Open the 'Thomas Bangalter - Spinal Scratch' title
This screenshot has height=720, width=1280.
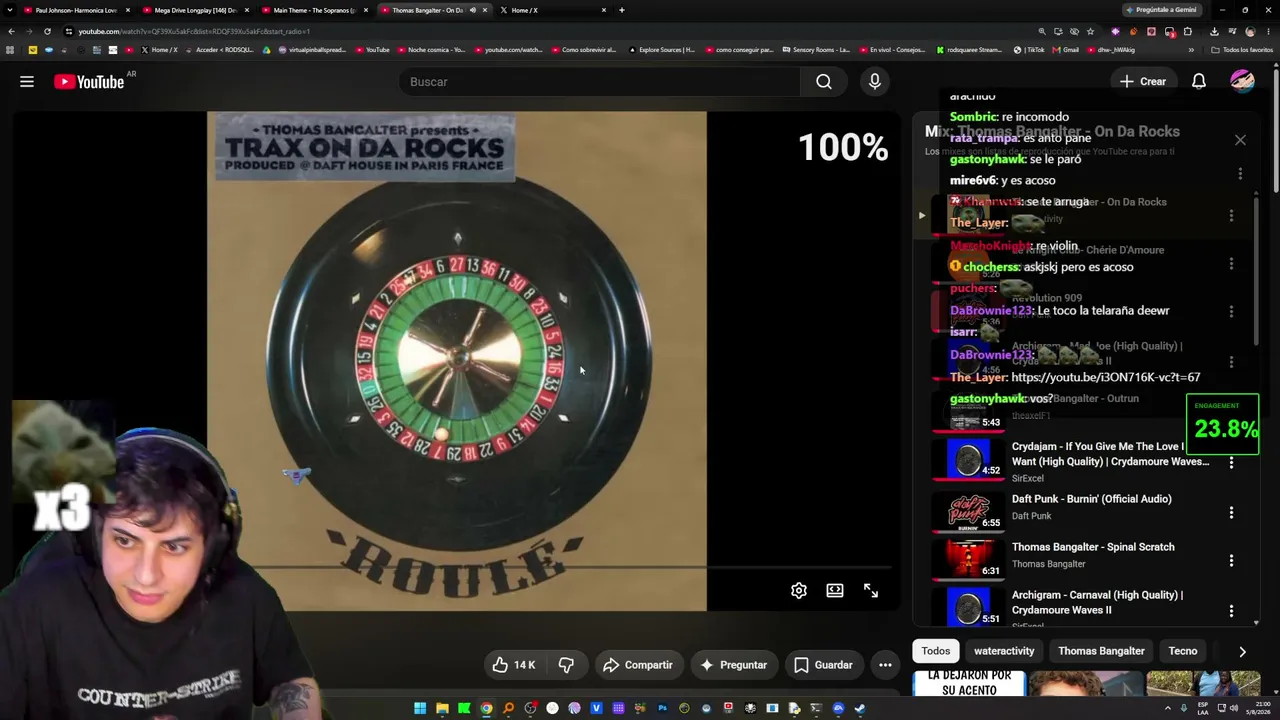[x=1093, y=547]
